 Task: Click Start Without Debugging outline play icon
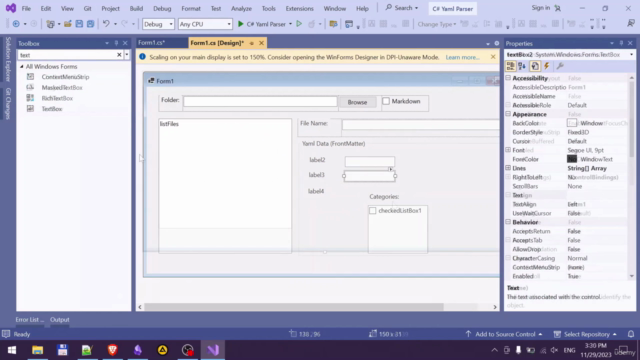[x=299, y=24]
